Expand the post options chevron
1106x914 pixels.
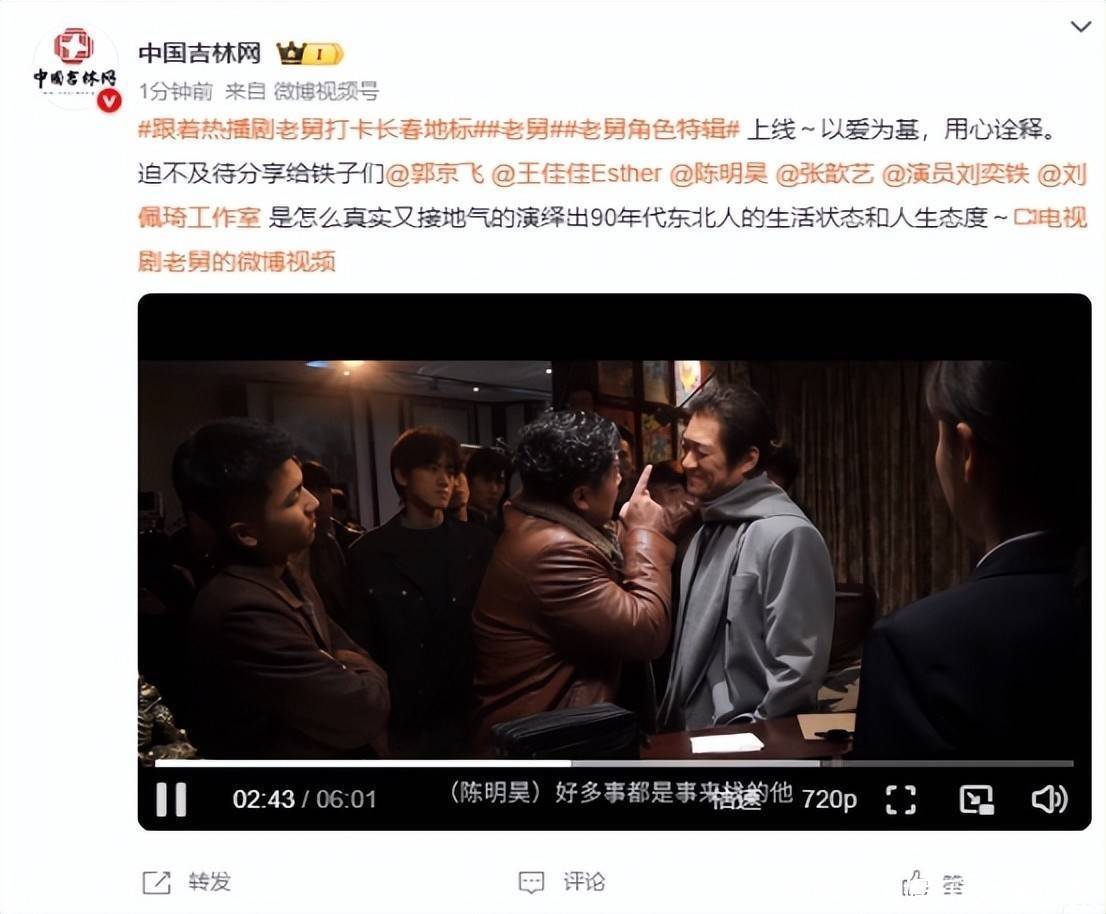pyautogui.click(x=1081, y=28)
